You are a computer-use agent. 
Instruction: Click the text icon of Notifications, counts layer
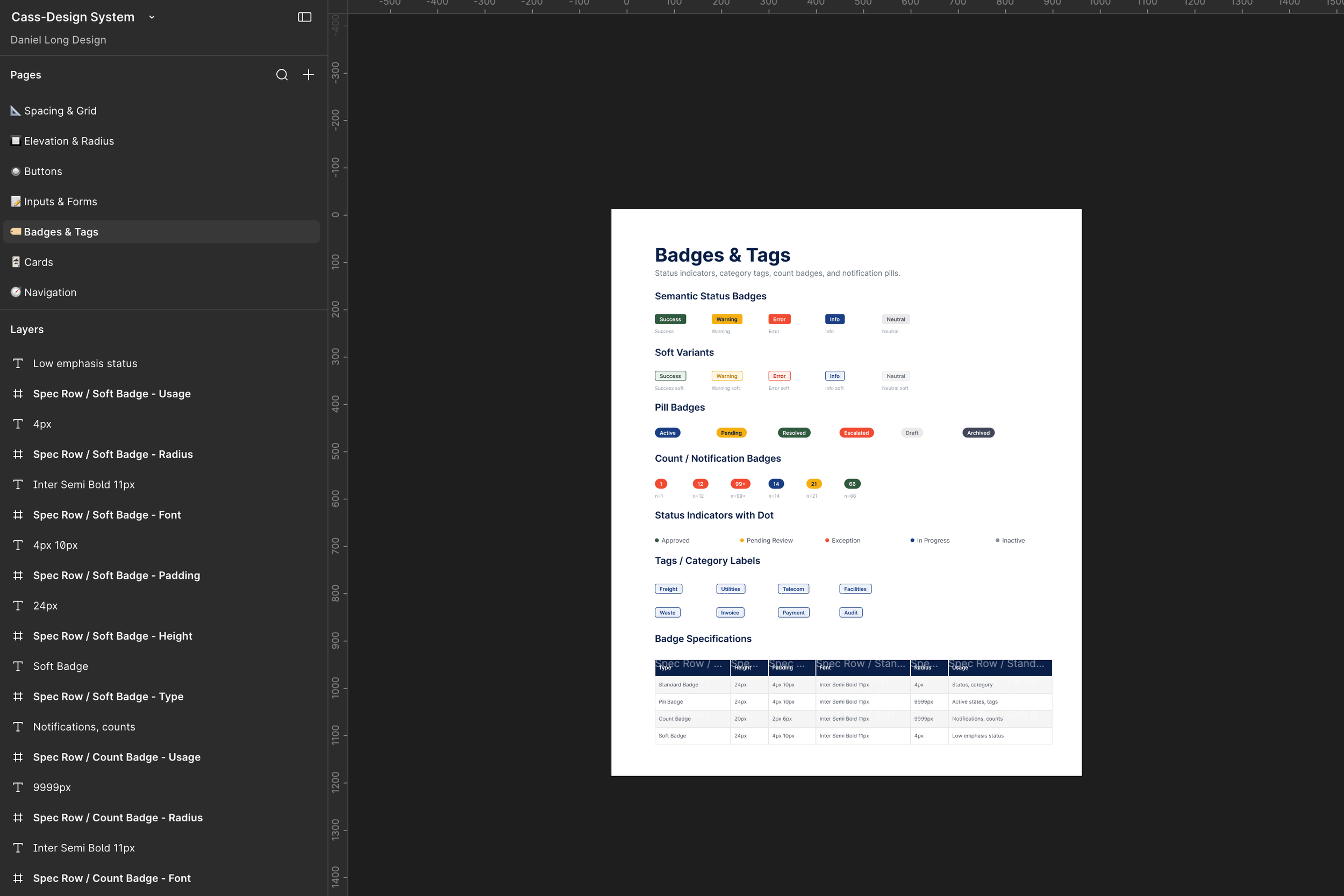[18, 727]
